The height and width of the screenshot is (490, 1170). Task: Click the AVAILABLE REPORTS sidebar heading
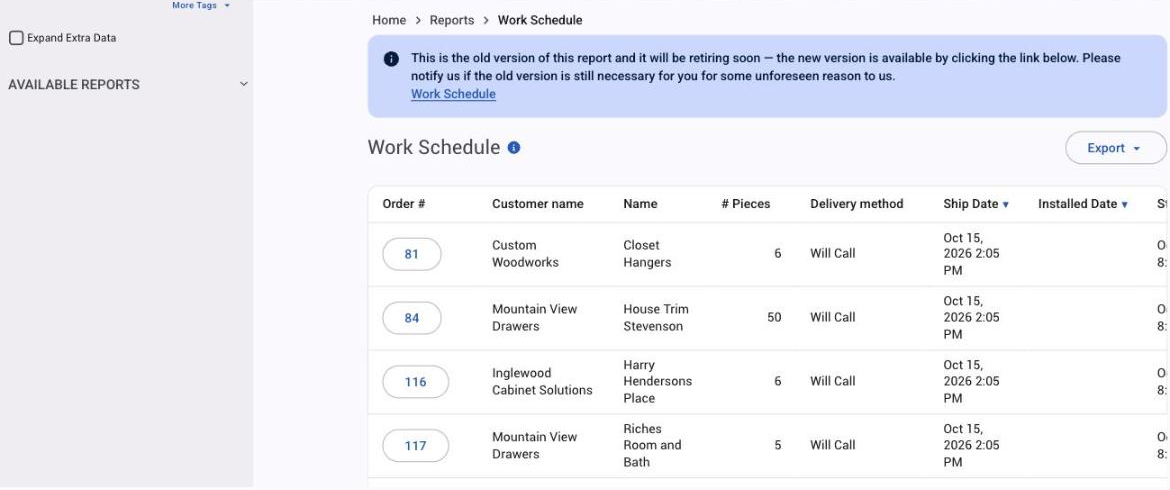tap(74, 85)
